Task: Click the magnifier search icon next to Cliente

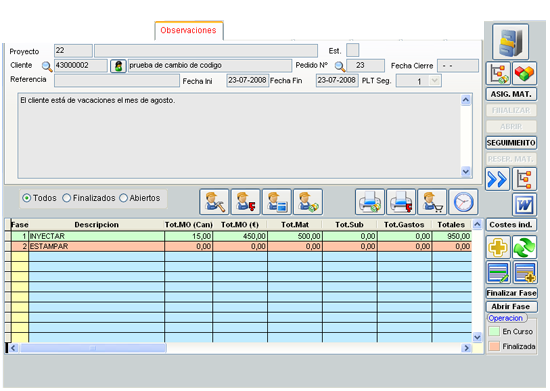Action: pyautogui.click(x=47, y=66)
